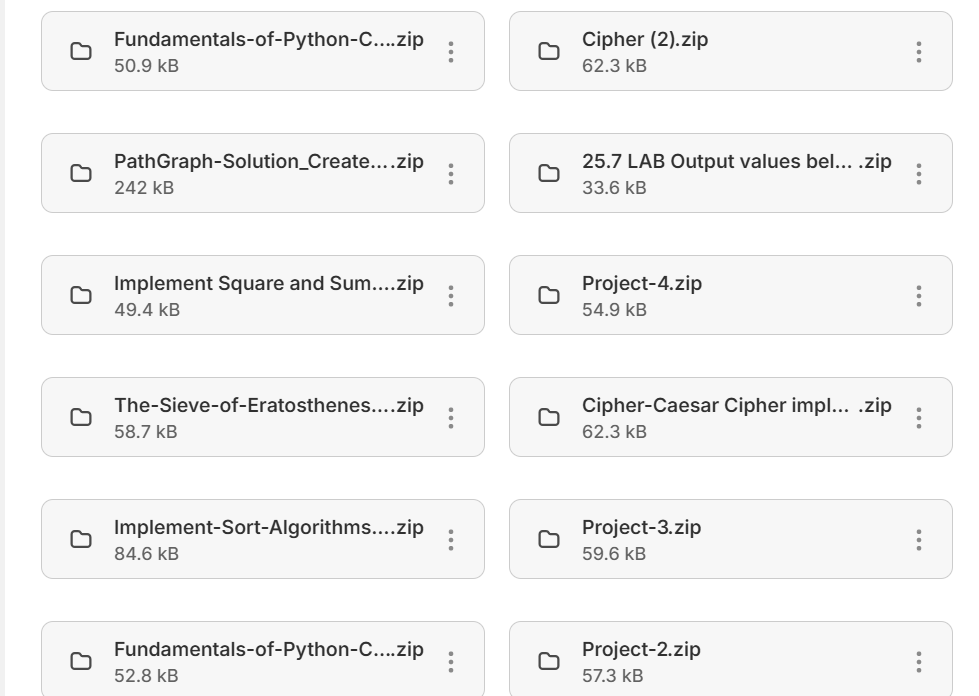Click the folder icon for 25.7 LAB Output zip

(x=548, y=173)
